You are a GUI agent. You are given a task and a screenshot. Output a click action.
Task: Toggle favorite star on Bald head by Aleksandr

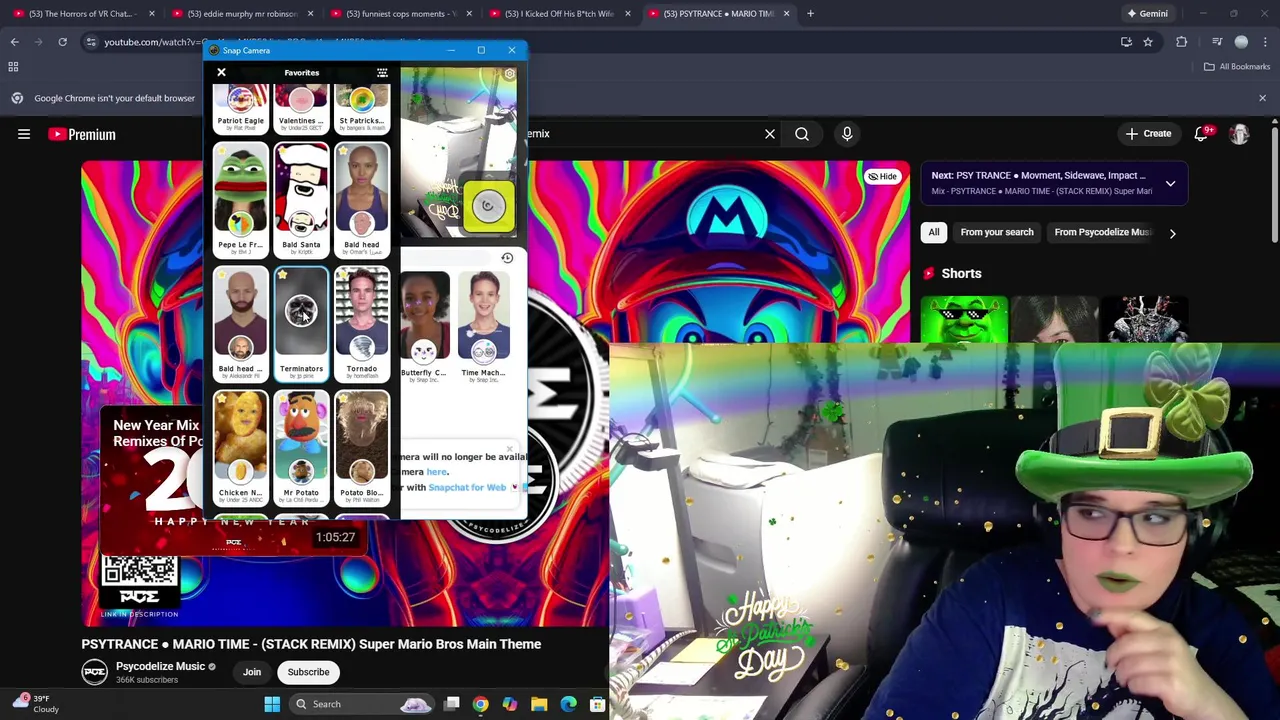point(221,276)
